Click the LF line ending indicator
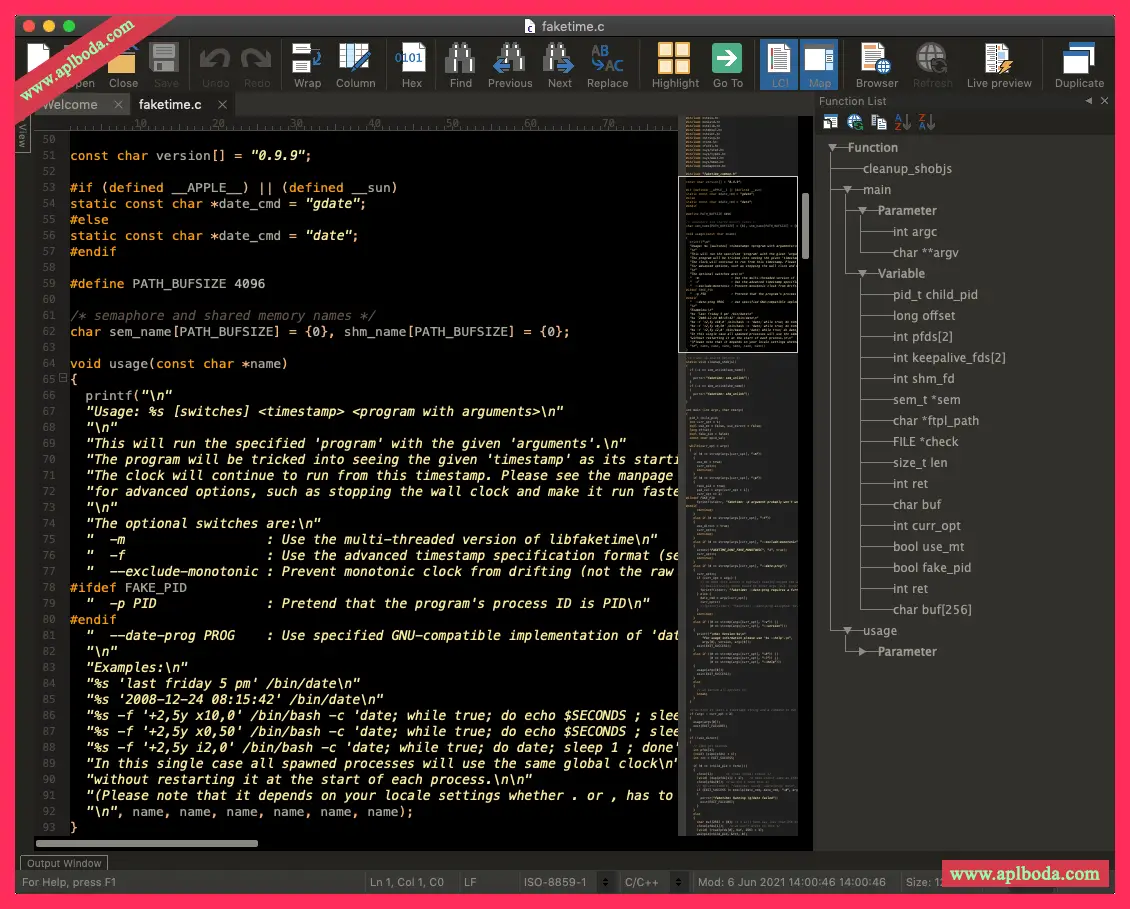Screen dimensions: 1130x909 pyautogui.click(x=470, y=882)
